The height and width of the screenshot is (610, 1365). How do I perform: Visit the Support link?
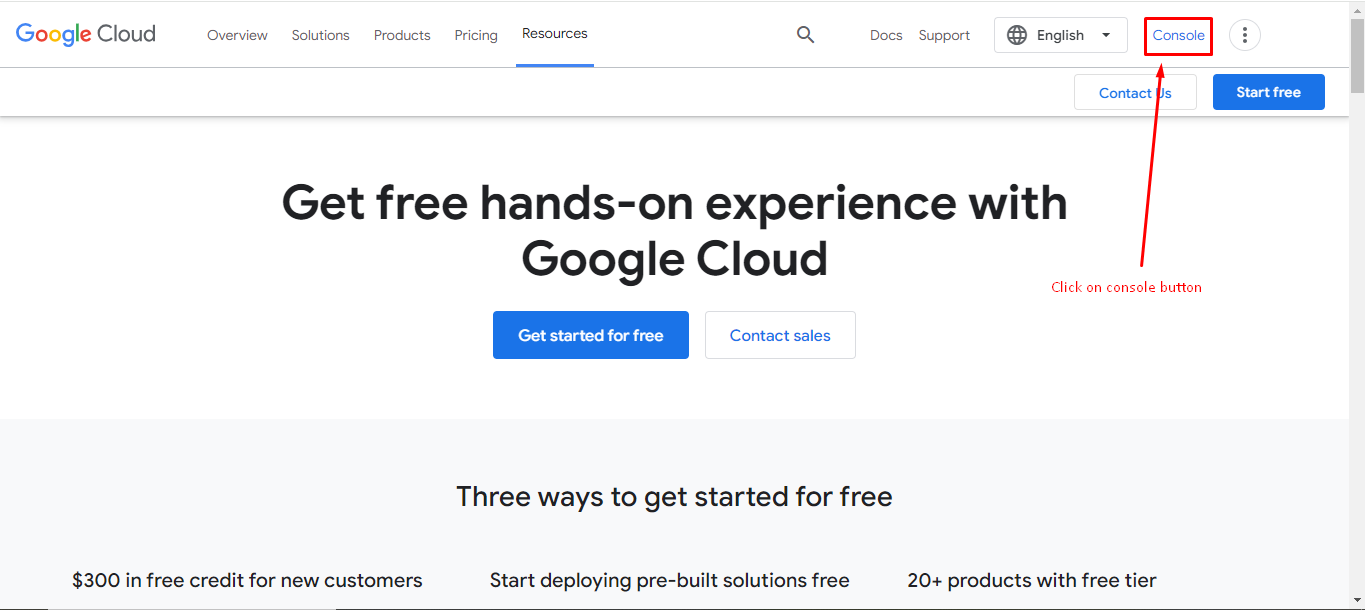point(944,35)
